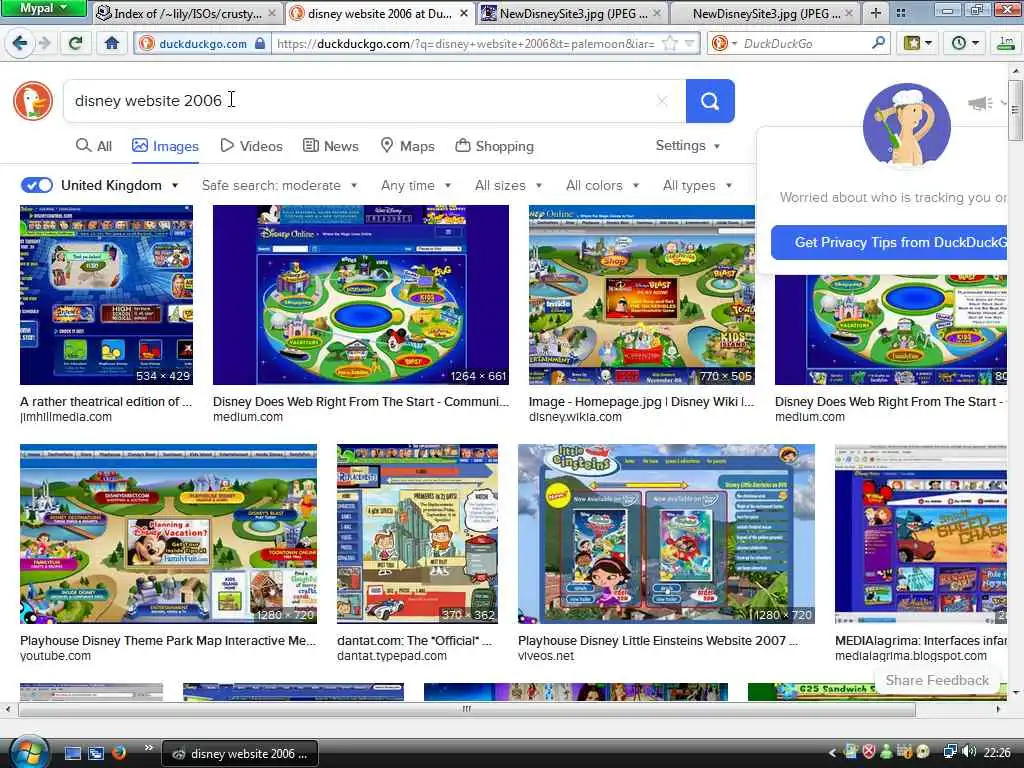Expand the URL bar history dropdown arrow
The image size is (1024, 768).
pos(690,44)
